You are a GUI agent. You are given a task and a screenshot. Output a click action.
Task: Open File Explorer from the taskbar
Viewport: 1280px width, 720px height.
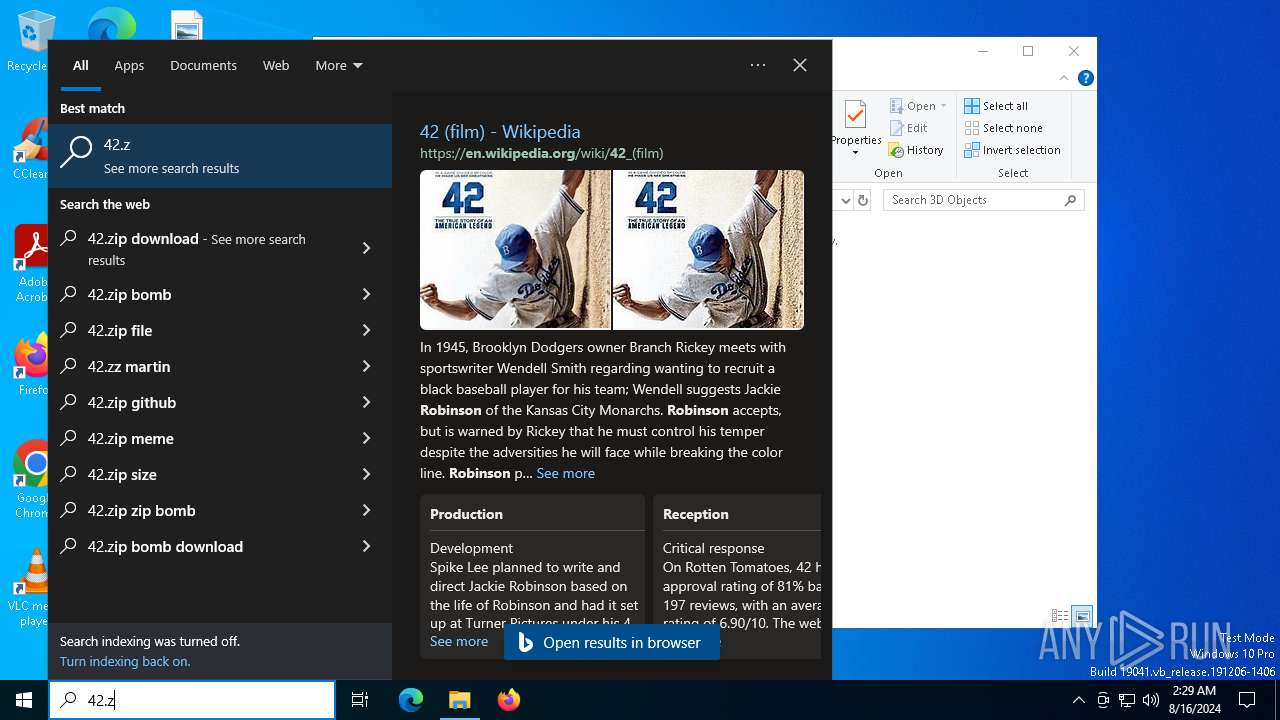tap(459, 700)
